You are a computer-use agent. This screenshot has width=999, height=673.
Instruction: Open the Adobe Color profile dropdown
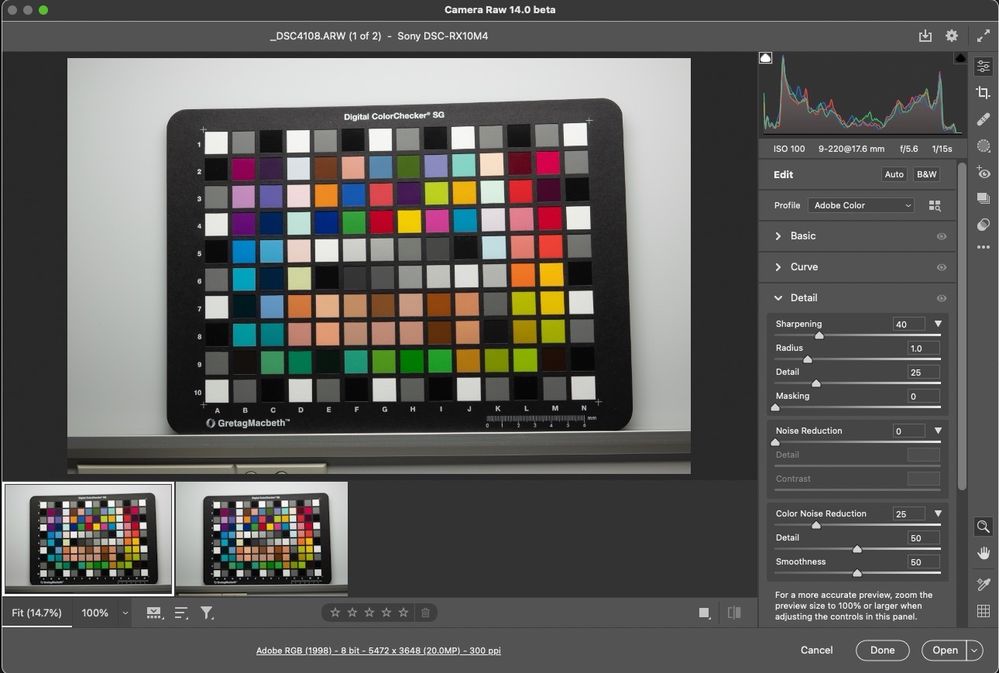861,205
